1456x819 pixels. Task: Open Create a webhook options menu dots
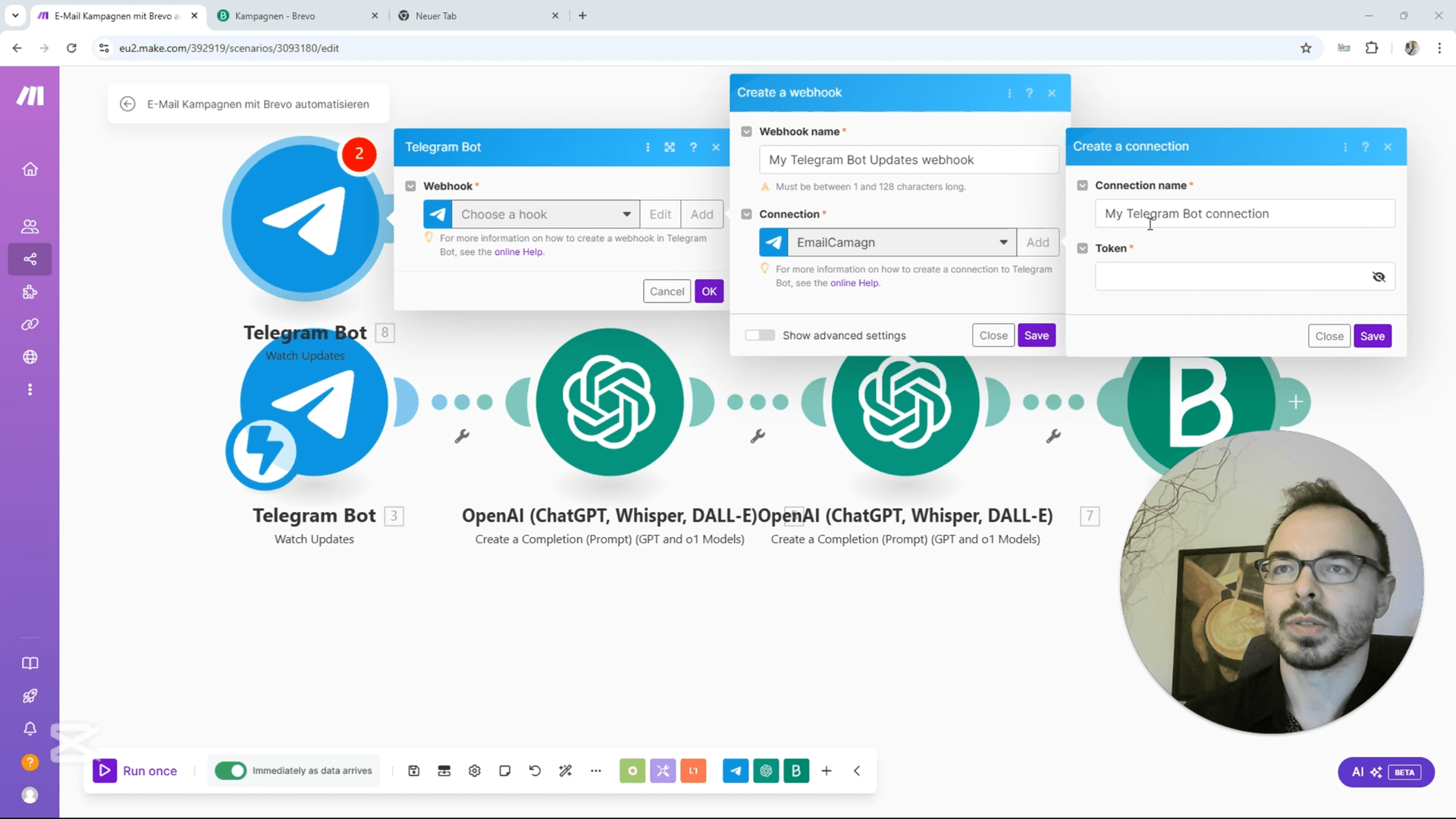(1009, 93)
